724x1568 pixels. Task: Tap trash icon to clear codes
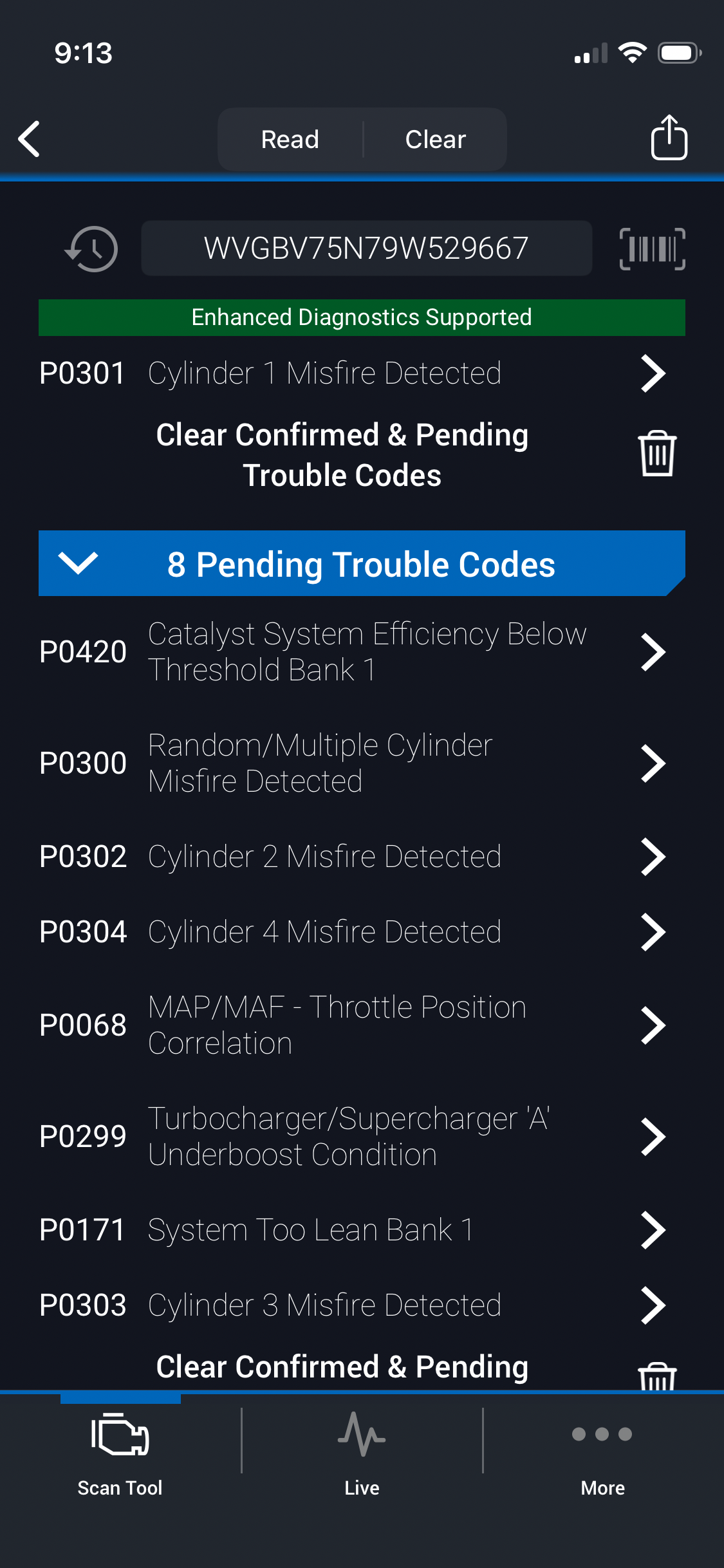click(x=656, y=454)
